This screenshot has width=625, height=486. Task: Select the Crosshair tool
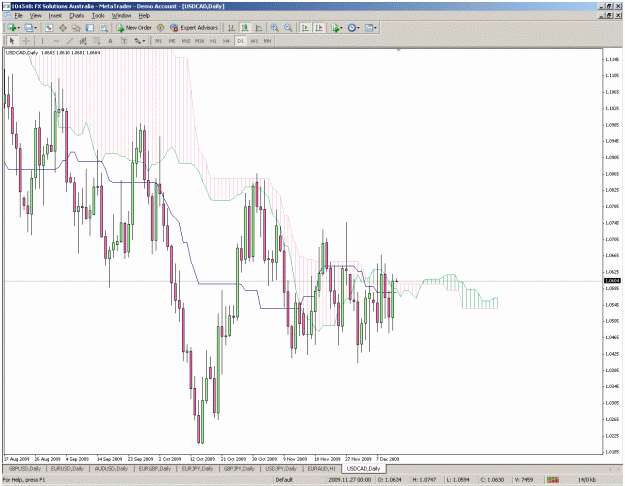26,41
